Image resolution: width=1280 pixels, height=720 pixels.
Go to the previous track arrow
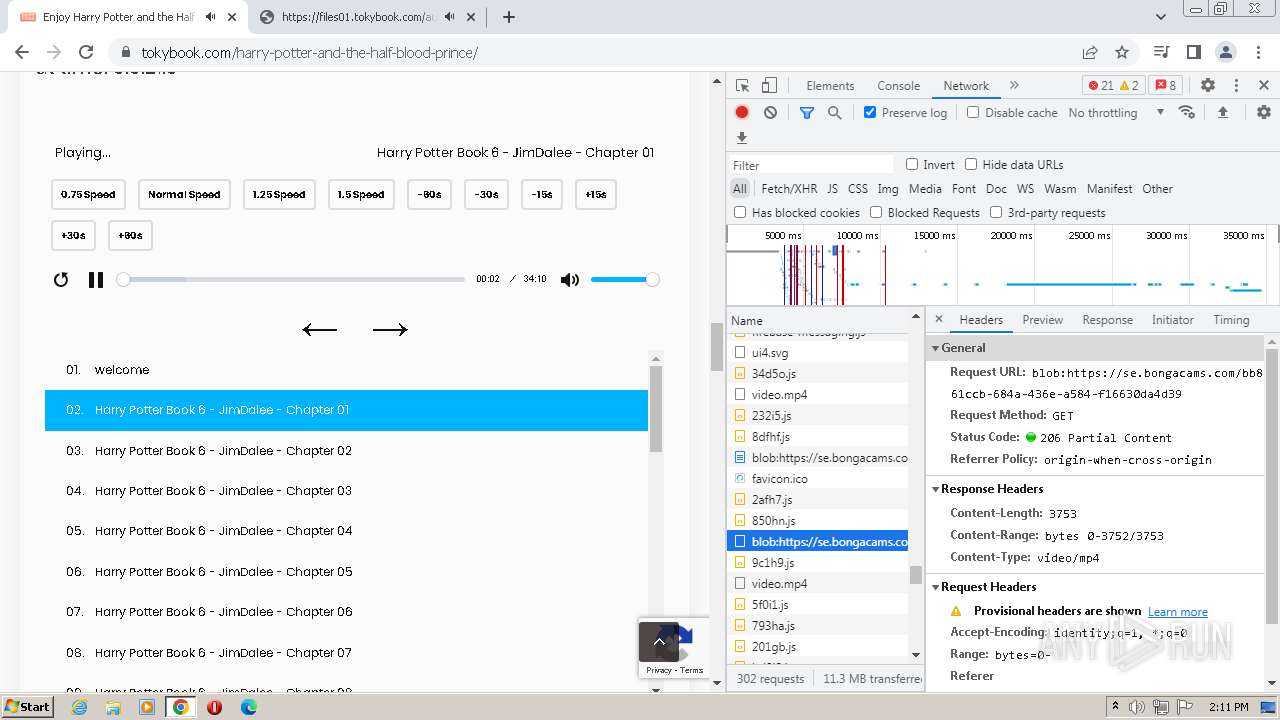[320, 330]
